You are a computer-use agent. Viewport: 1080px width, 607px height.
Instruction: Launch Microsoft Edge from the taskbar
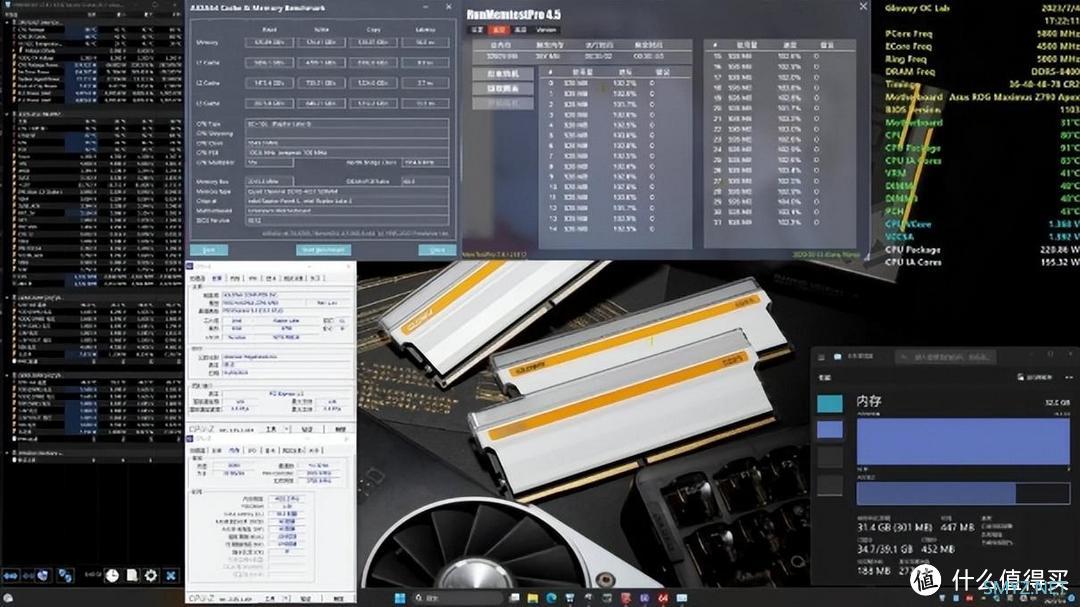(x=551, y=598)
